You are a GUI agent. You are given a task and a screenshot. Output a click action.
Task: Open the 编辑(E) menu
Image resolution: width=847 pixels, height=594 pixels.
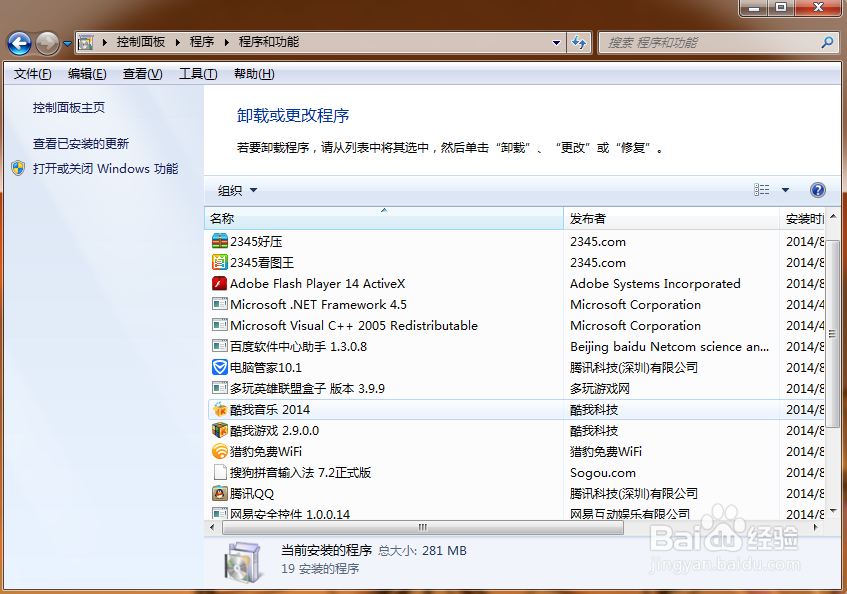tap(87, 74)
